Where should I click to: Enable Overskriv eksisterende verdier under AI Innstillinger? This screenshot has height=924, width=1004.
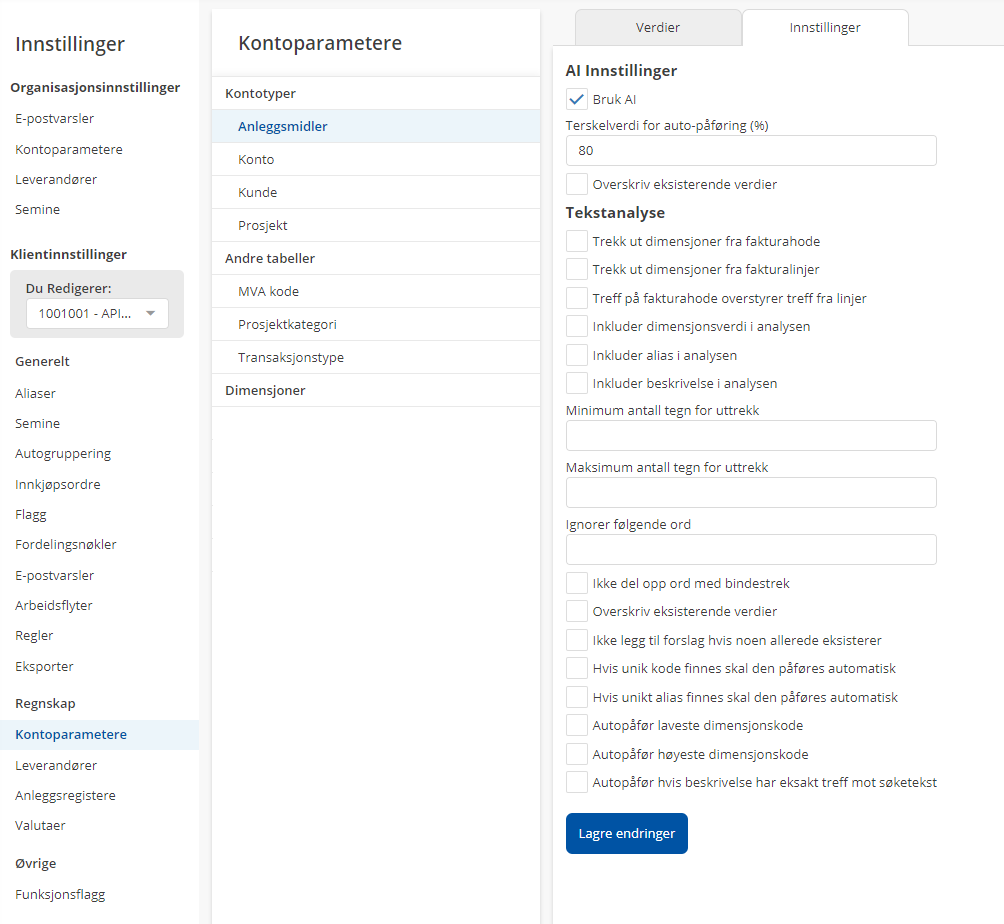pyautogui.click(x=576, y=184)
